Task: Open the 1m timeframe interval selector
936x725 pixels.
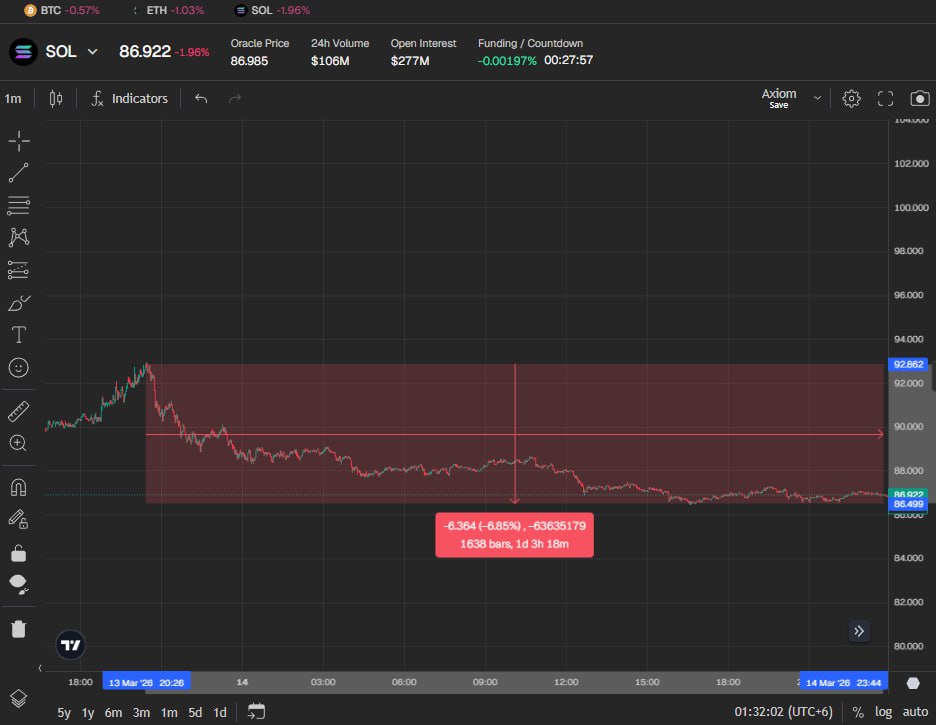Action: point(13,98)
